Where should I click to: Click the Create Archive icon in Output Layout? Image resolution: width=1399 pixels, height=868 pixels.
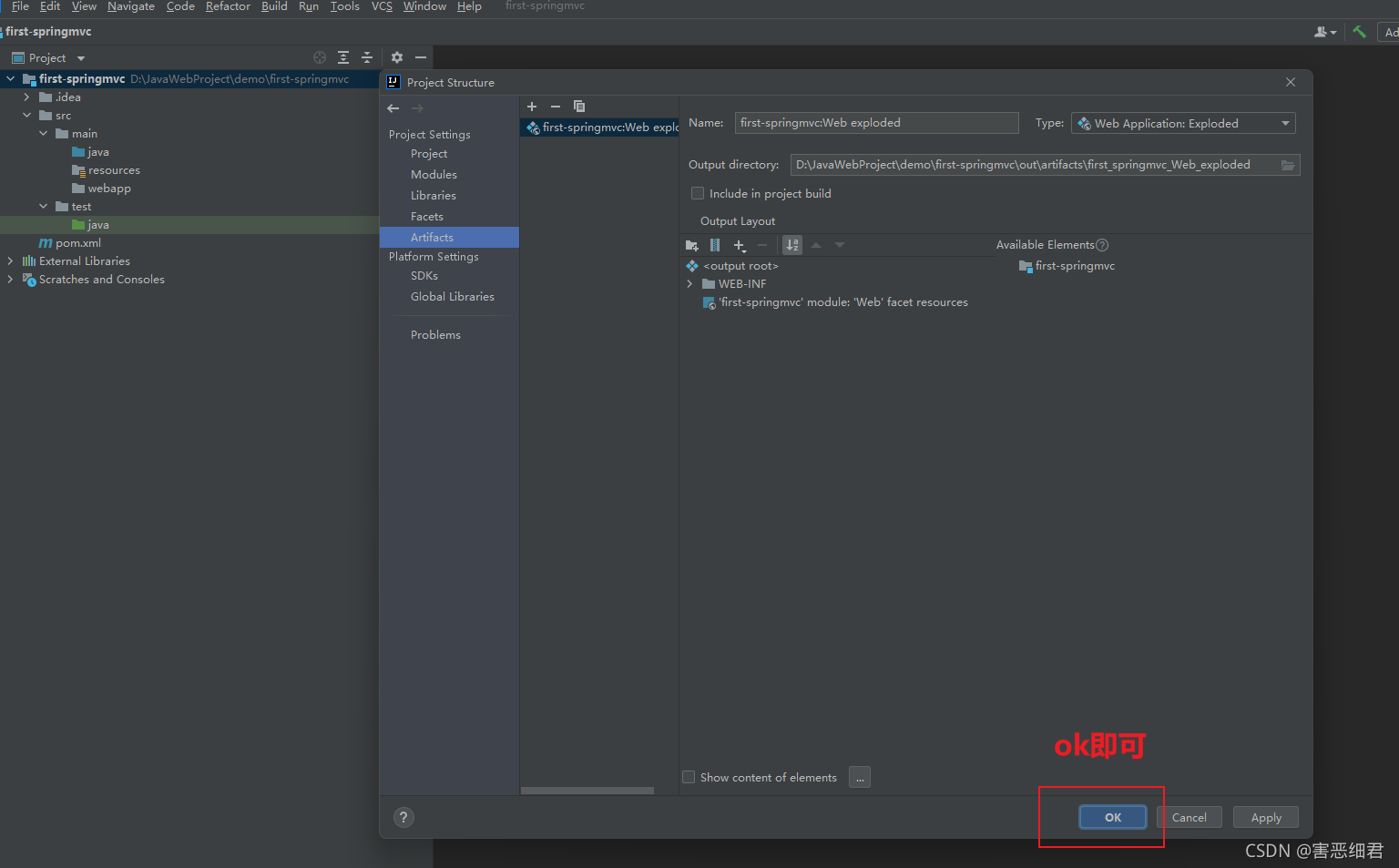[715, 245]
